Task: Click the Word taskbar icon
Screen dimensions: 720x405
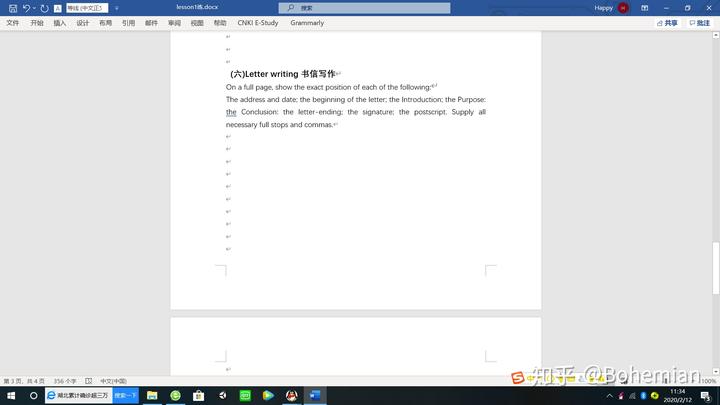Action: point(315,395)
